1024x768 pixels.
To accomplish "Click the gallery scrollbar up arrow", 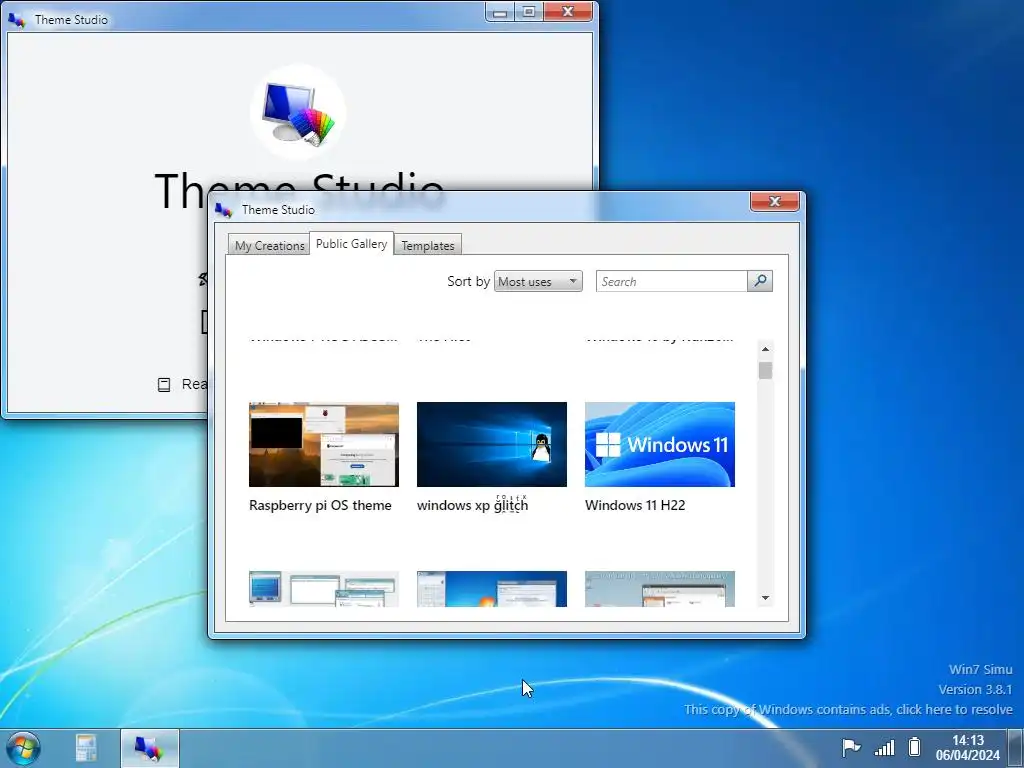I will point(765,349).
